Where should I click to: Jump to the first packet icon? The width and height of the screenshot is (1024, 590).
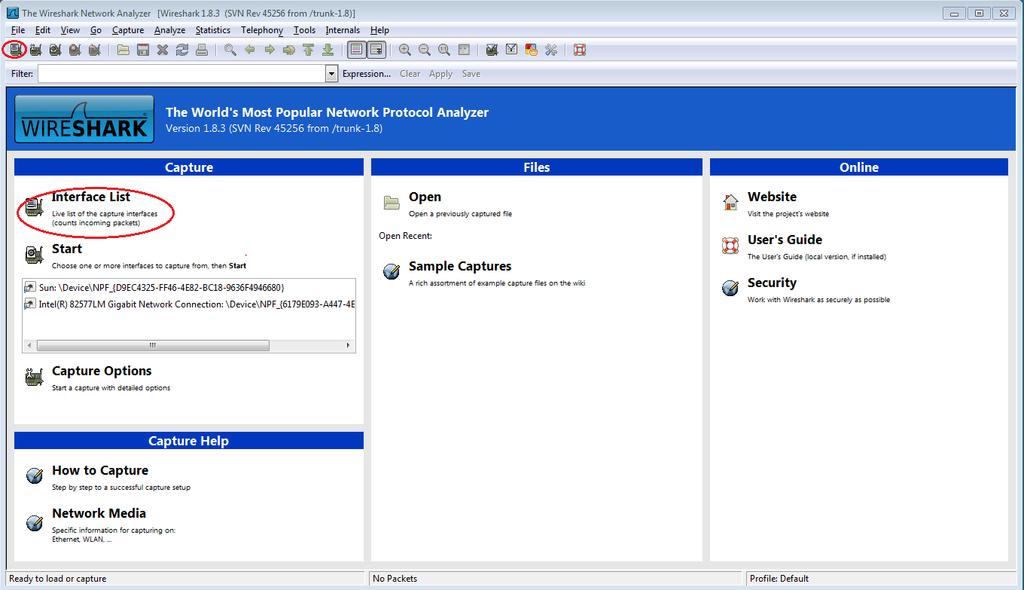pyautogui.click(x=308, y=50)
